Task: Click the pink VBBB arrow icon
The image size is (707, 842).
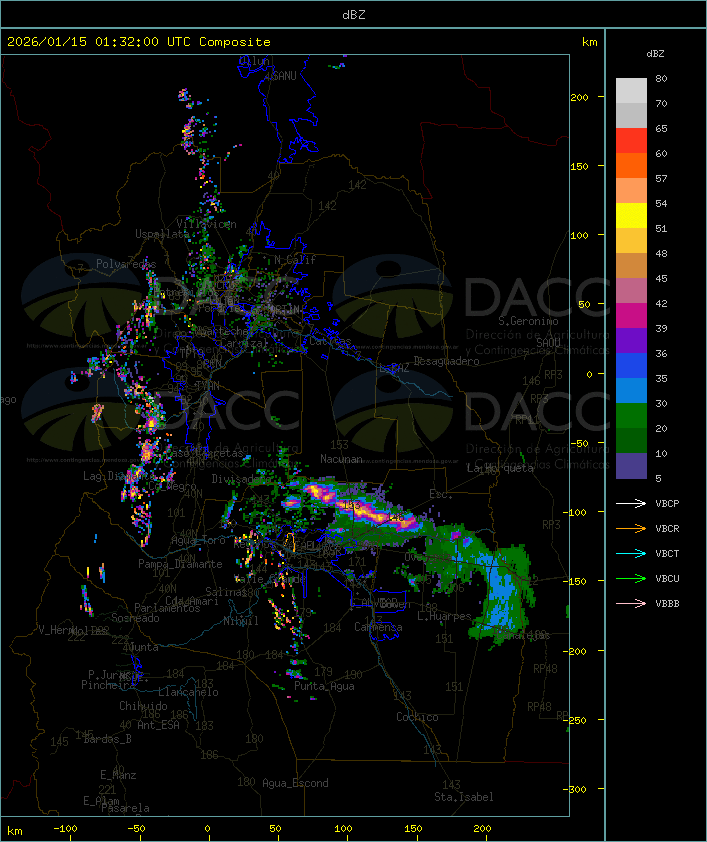Action: pyautogui.click(x=632, y=603)
